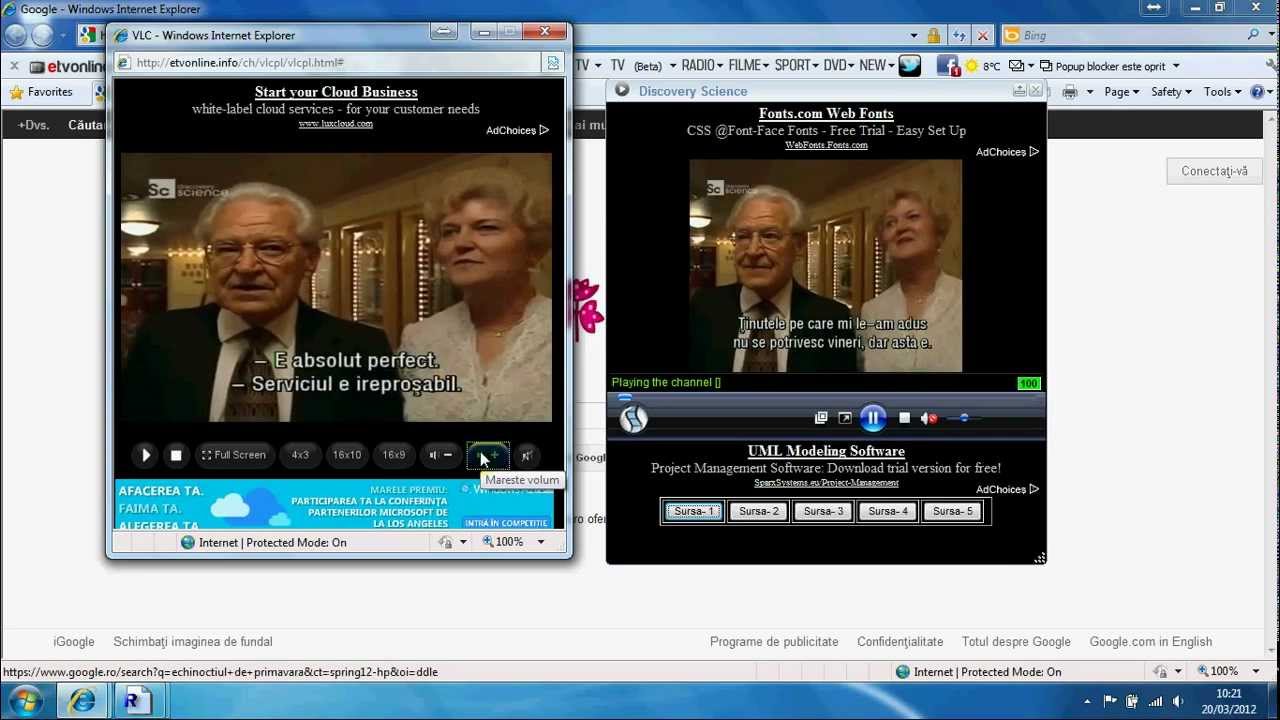Click the Twitter bird toolbar icon

pyautogui.click(x=910, y=65)
